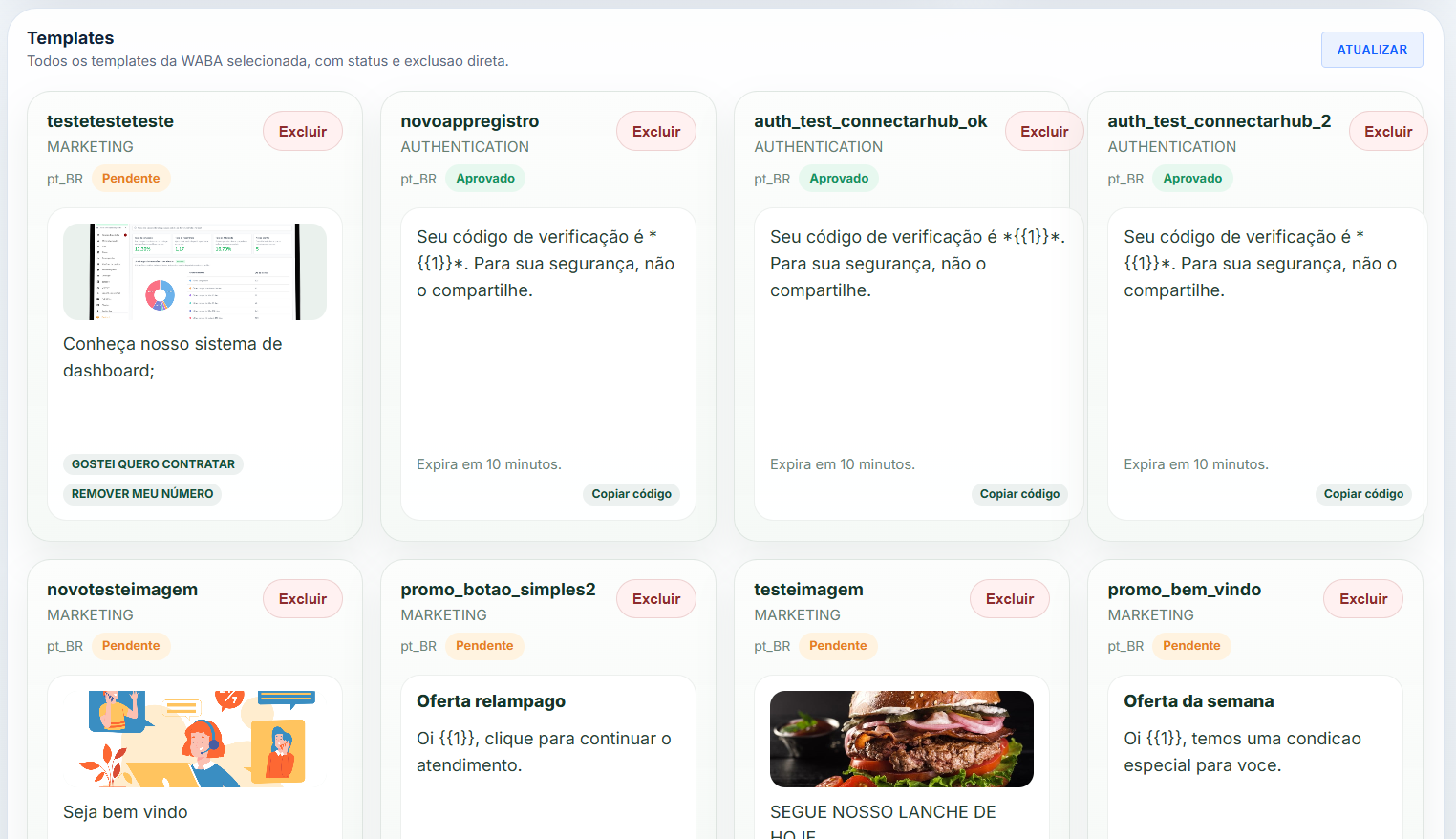Delete the promo_bem_vindo template
Screen dimensions: 1456x839
pyautogui.click(x=1362, y=599)
